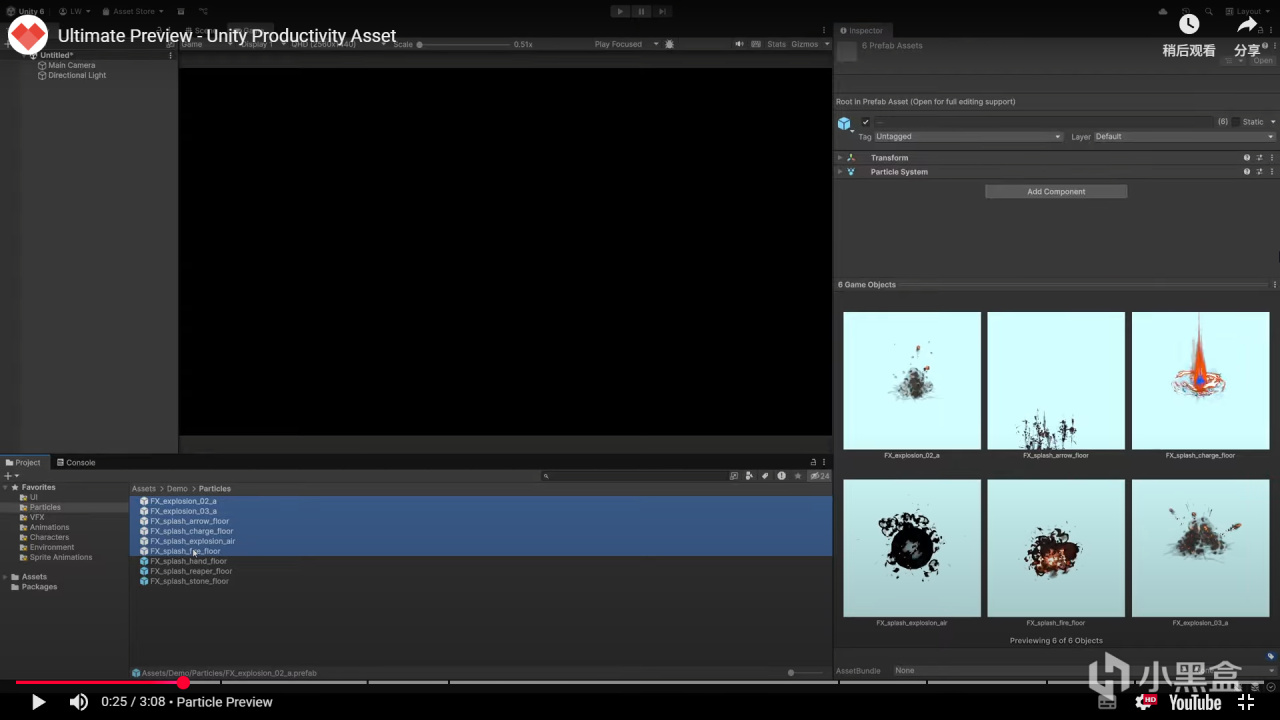Toggle YouTube subtitles button
The image size is (1280, 720).
click(1107, 702)
